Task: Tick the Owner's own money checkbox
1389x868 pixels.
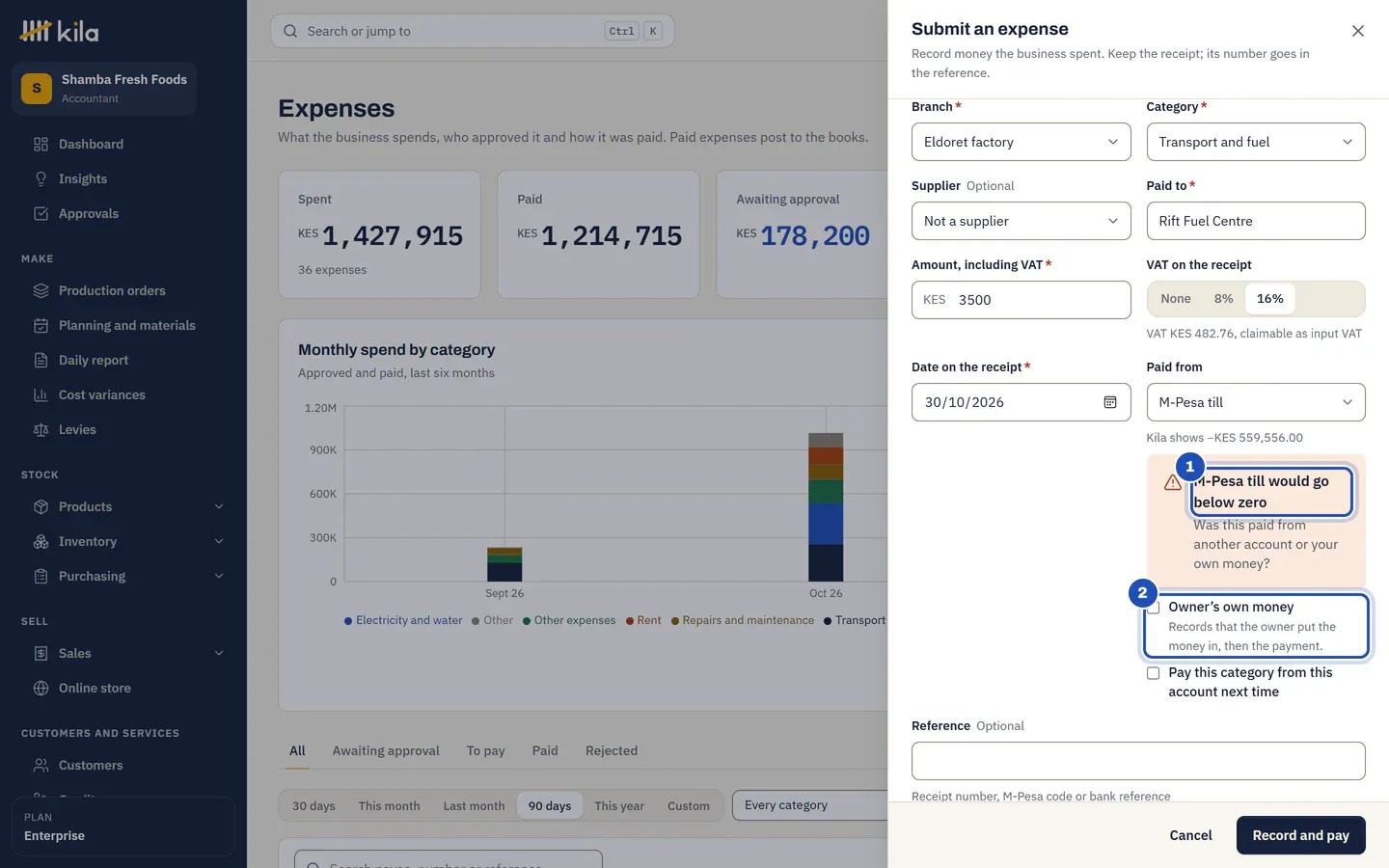Action: point(1153,608)
